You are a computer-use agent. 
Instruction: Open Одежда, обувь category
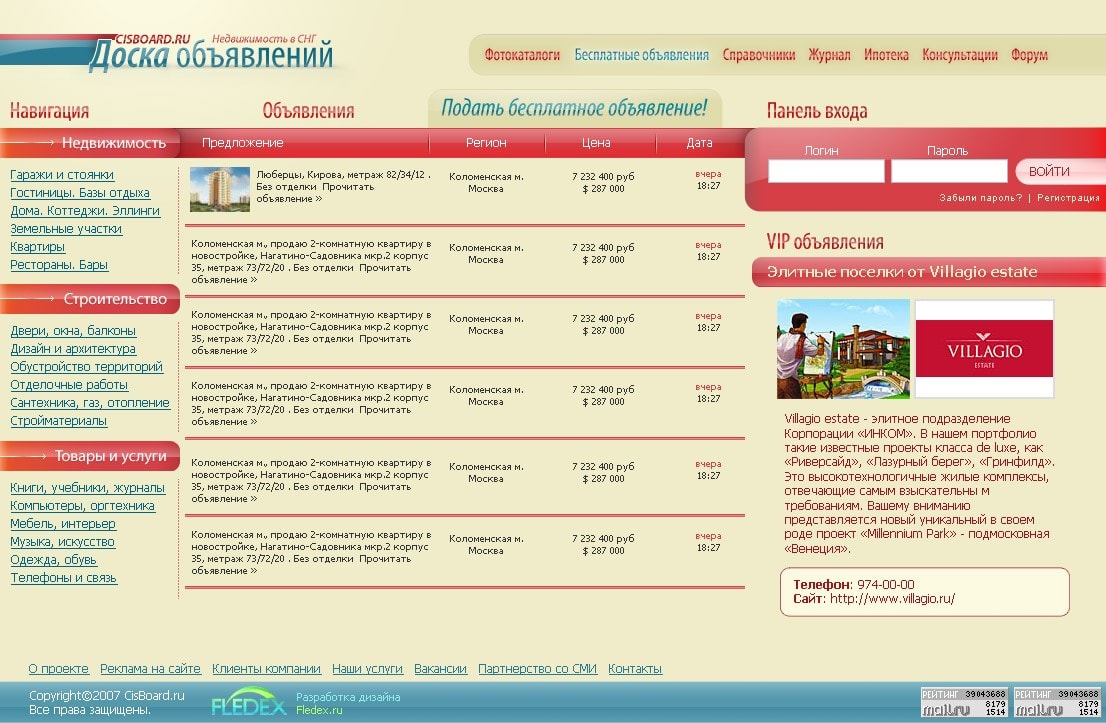click(x=53, y=560)
